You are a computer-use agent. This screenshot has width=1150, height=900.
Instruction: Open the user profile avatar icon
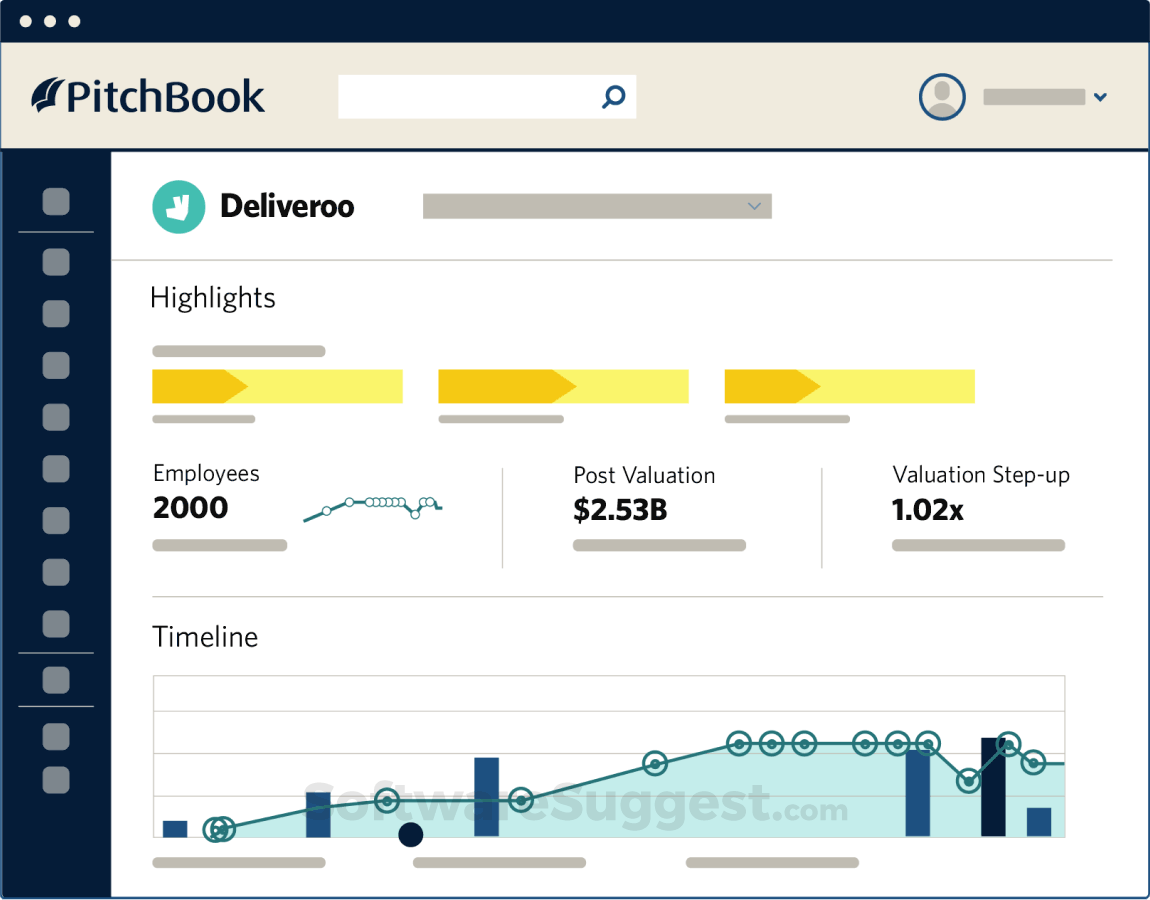(941, 96)
